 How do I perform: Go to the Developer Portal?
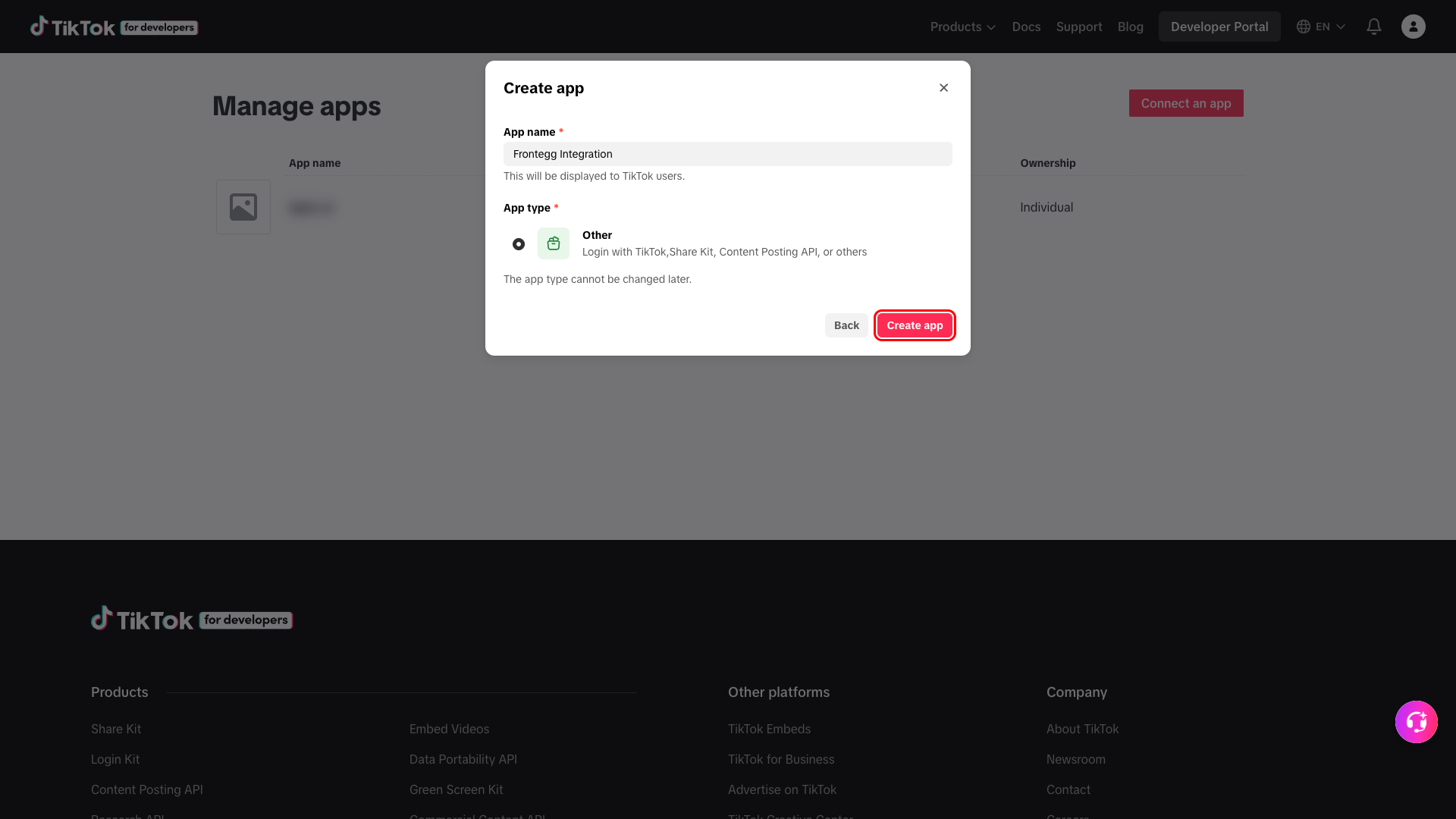(x=1219, y=27)
